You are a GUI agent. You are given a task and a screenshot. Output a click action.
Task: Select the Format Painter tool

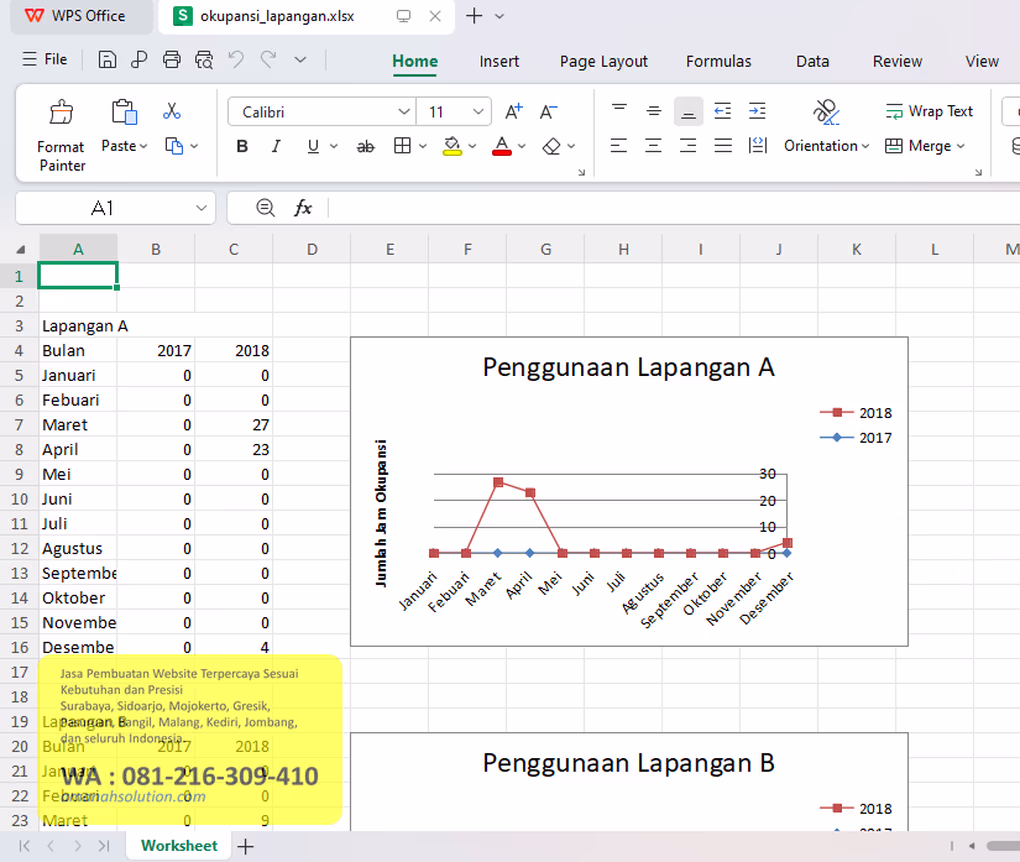(61, 137)
